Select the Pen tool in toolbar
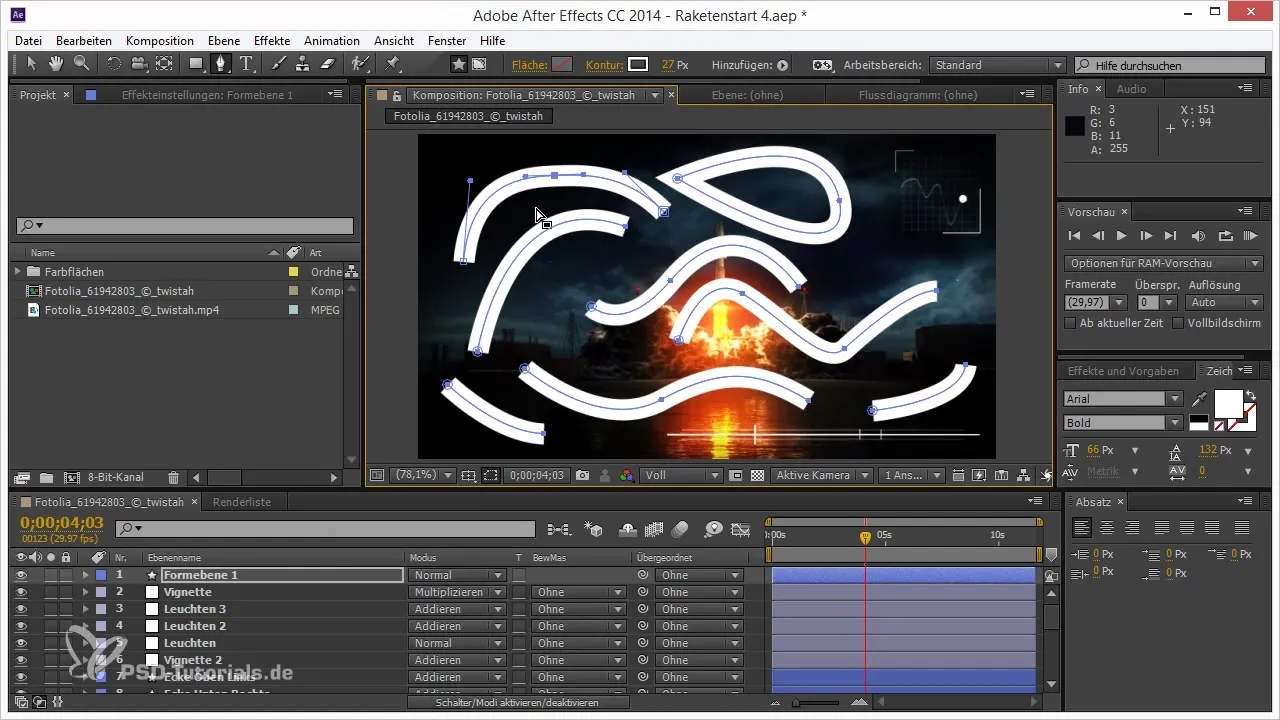This screenshot has width=1280, height=720. pyautogui.click(x=220, y=64)
